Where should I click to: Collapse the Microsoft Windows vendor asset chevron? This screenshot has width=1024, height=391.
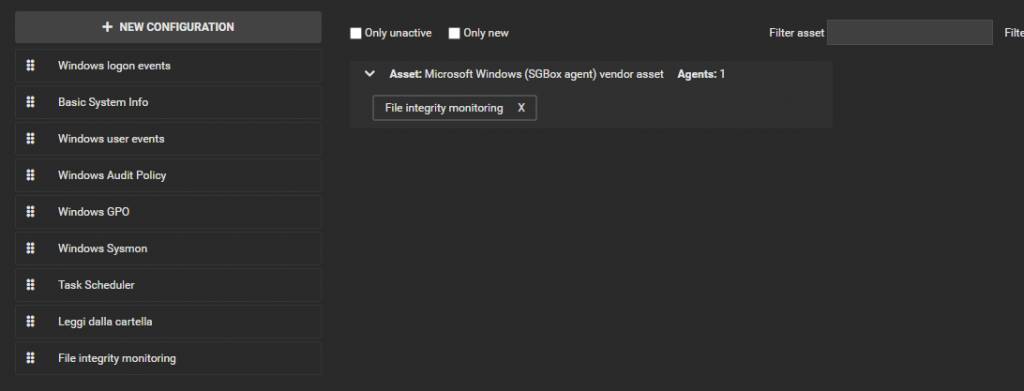point(370,74)
